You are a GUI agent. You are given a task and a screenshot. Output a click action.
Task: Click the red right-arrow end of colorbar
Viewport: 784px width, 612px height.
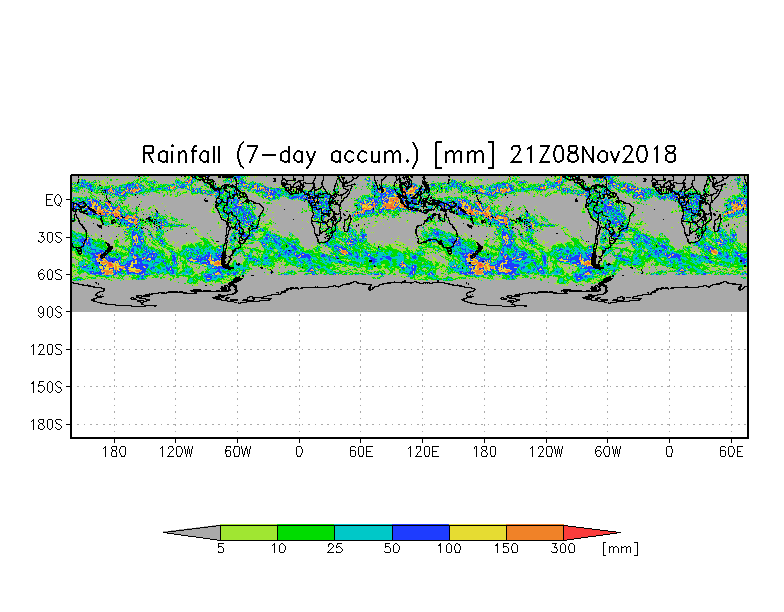(590, 533)
